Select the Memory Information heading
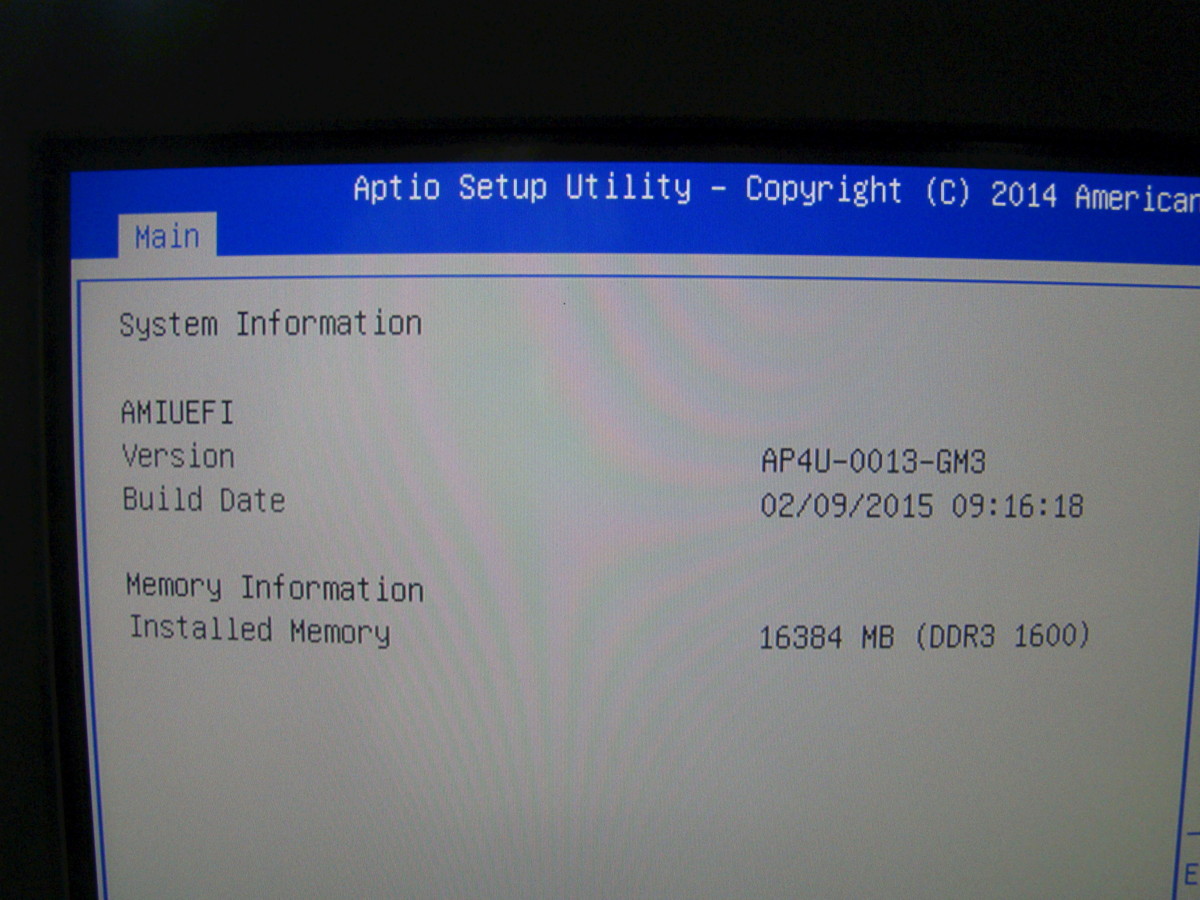This screenshot has height=900, width=1200. coord(274,587)
